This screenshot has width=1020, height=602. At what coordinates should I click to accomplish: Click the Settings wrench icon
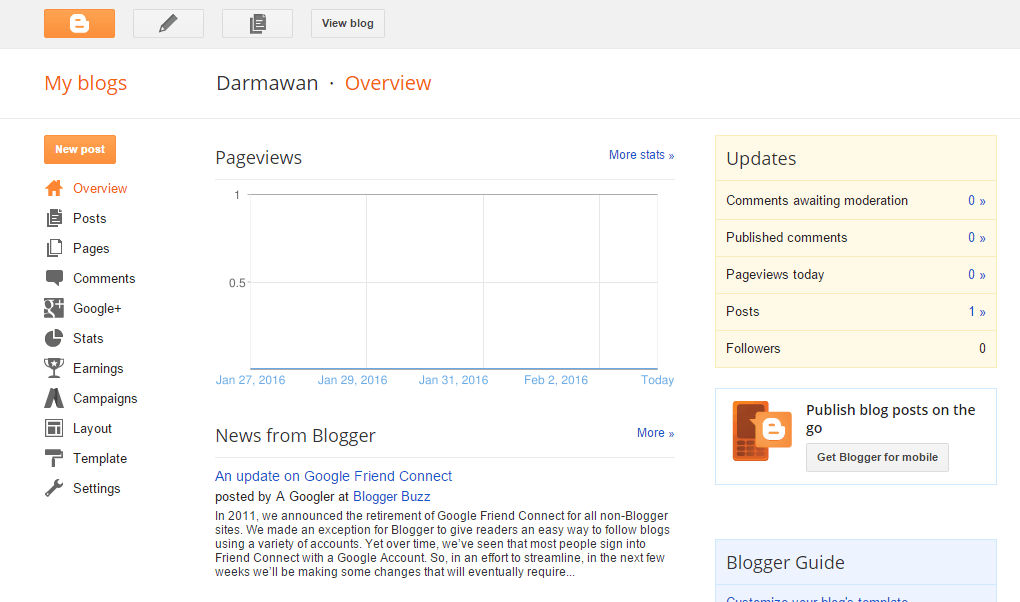point(54,487)
